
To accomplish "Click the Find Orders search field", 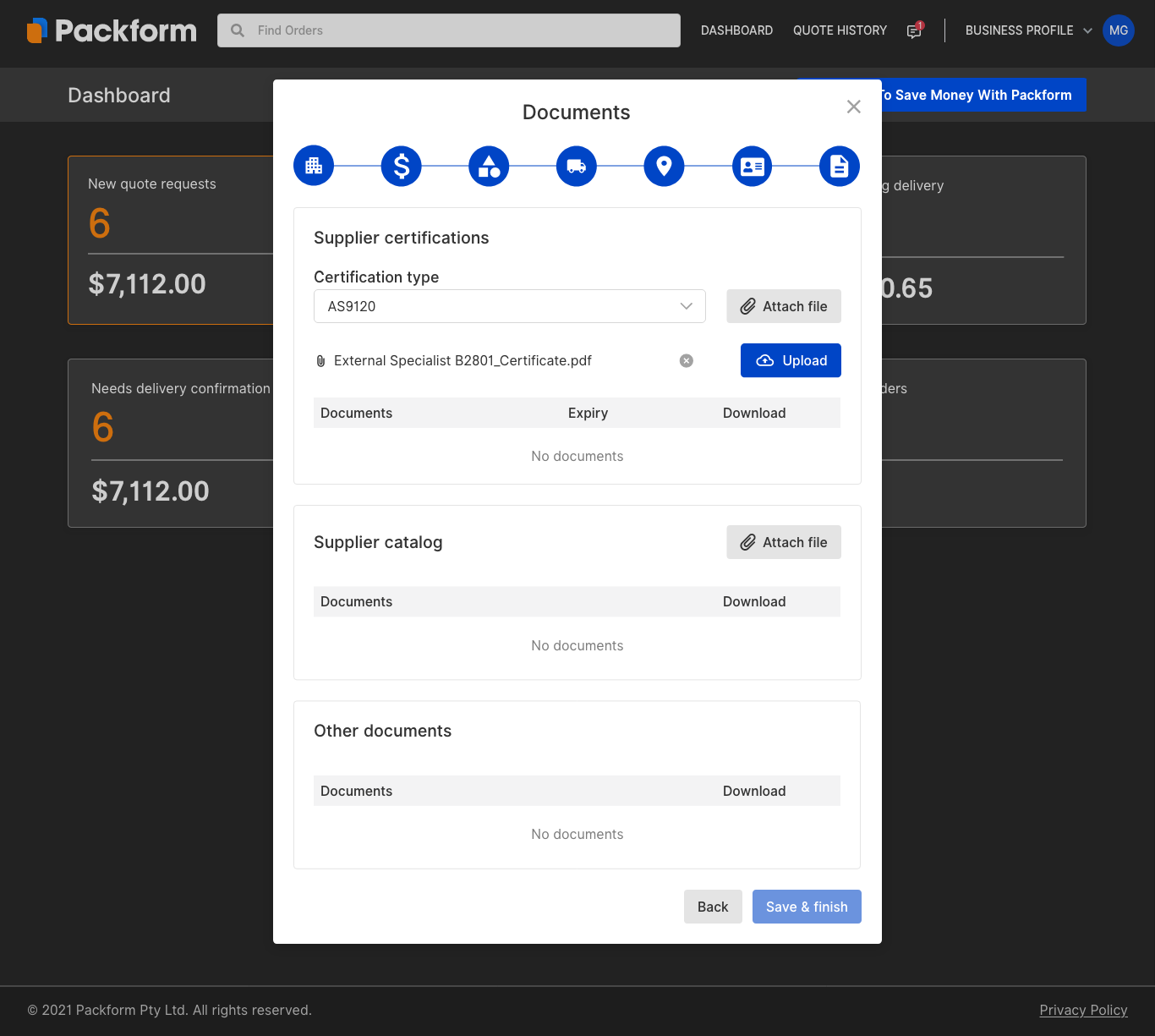I will [x=449, y=30].
